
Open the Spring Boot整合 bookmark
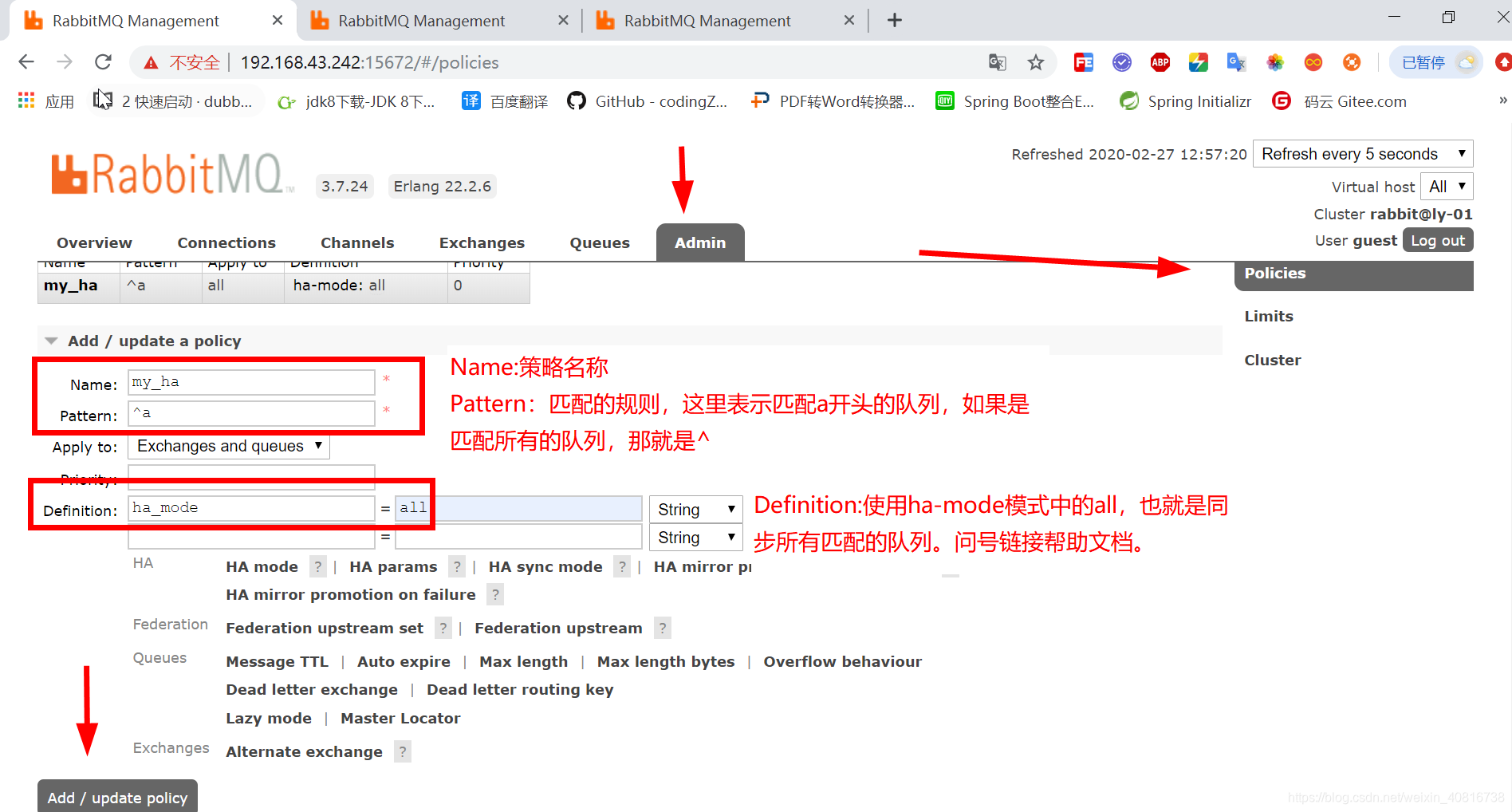point(1015,101)
